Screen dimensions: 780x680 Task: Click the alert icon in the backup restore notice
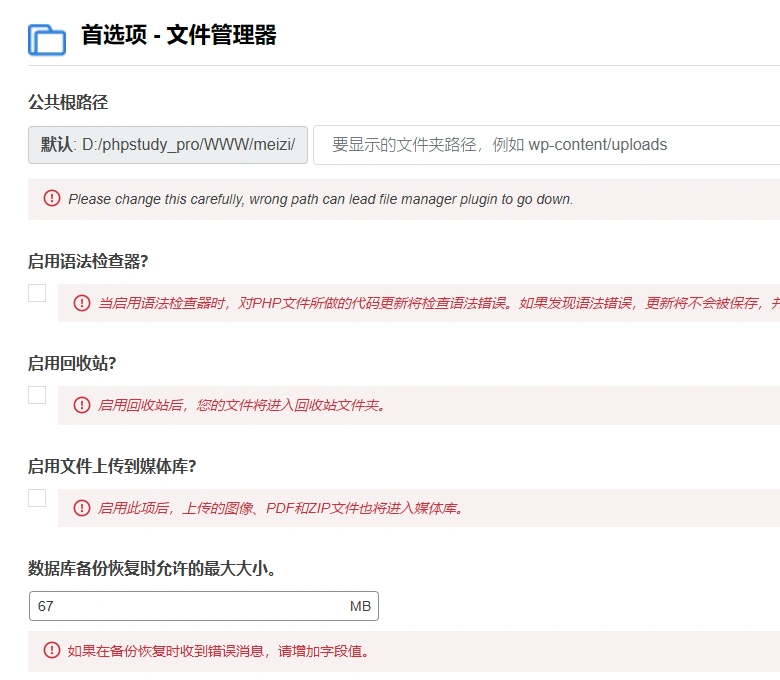pyautogui.click(x=52, y=650)
